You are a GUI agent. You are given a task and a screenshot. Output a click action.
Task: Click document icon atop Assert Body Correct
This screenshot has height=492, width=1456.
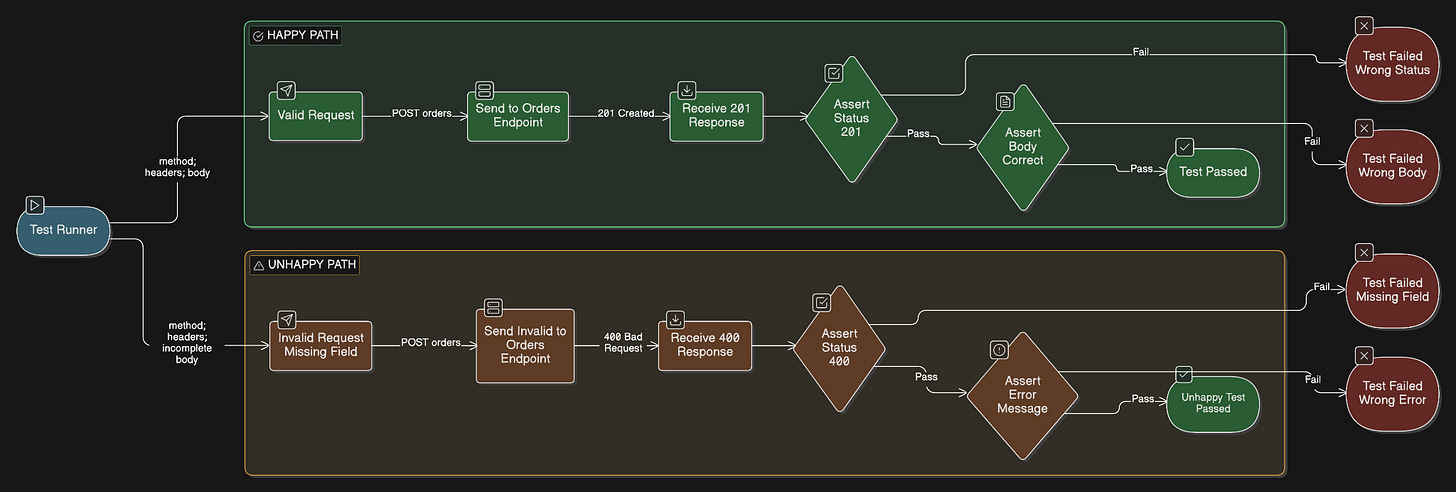pos(1005,101)
